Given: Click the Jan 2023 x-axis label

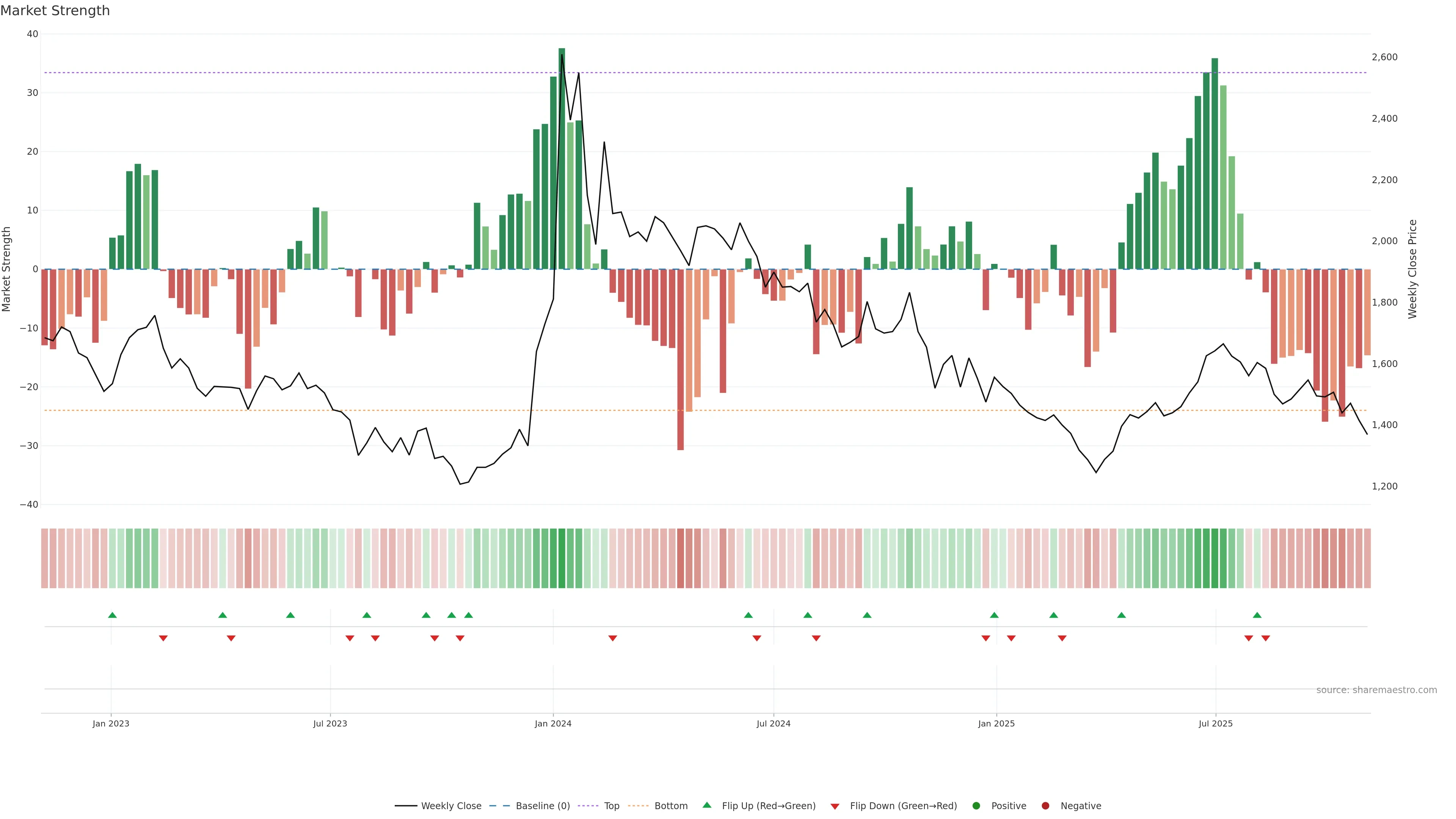Looking at the screenshot, I should (111, 723).
